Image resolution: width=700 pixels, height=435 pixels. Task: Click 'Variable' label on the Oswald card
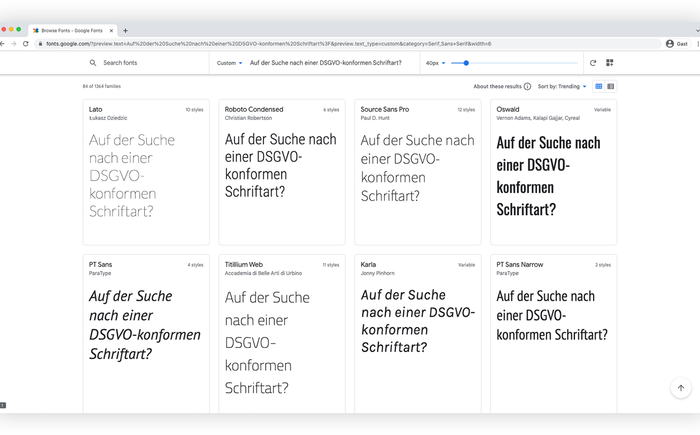tap(602, 110)
